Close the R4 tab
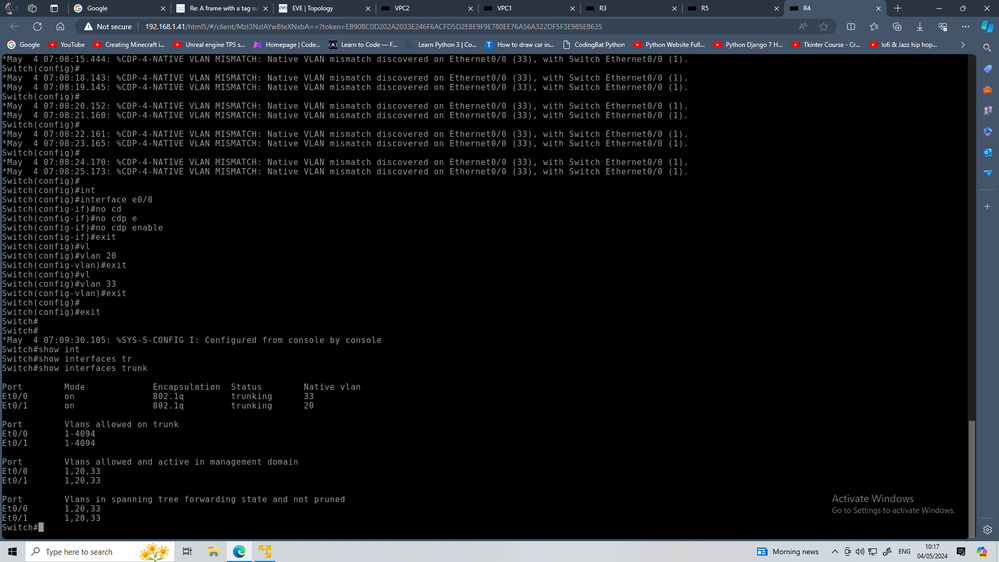The image size is (999, 562). pyautogui.click(x=878, y=8)
